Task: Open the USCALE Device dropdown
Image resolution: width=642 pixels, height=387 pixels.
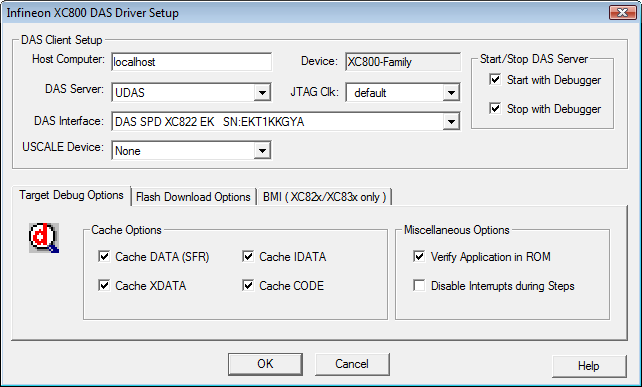Action: pyautogui.click(x=262, y=151)
